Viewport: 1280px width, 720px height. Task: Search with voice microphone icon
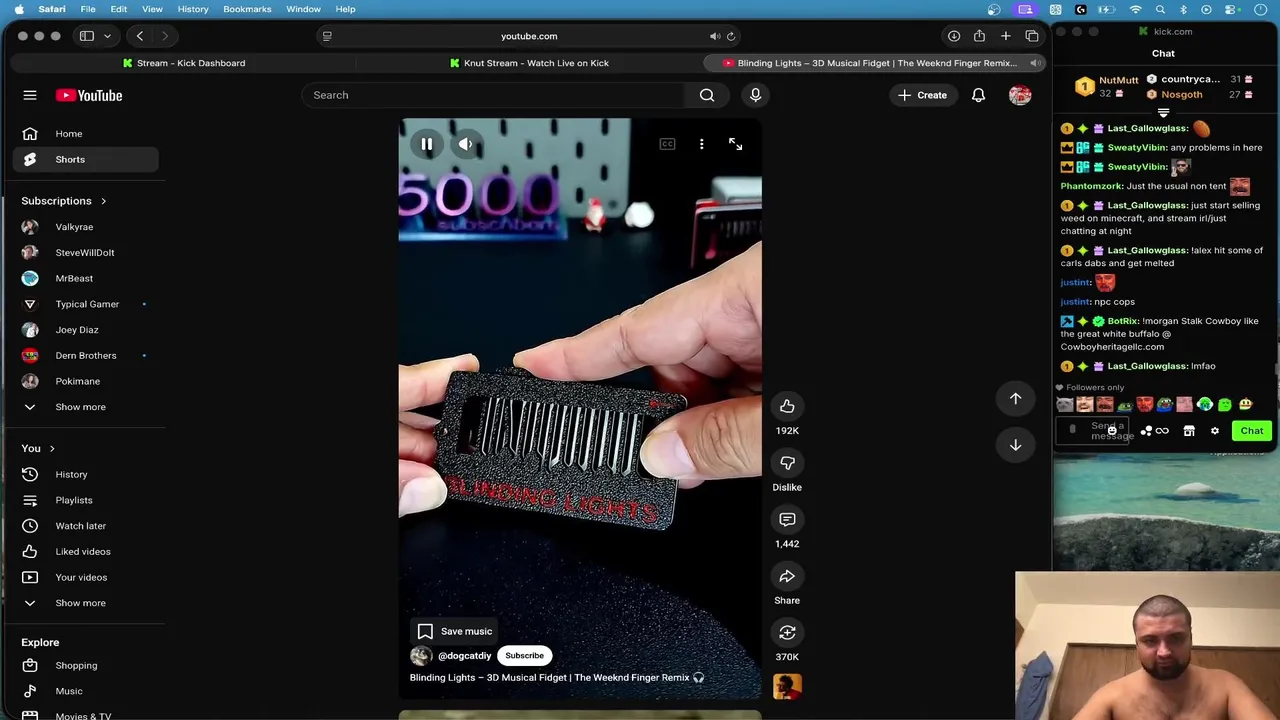[x=755, y=95]
